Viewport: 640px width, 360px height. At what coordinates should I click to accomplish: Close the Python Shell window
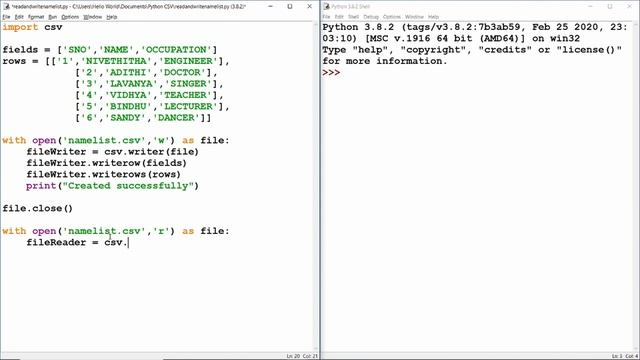629,7
